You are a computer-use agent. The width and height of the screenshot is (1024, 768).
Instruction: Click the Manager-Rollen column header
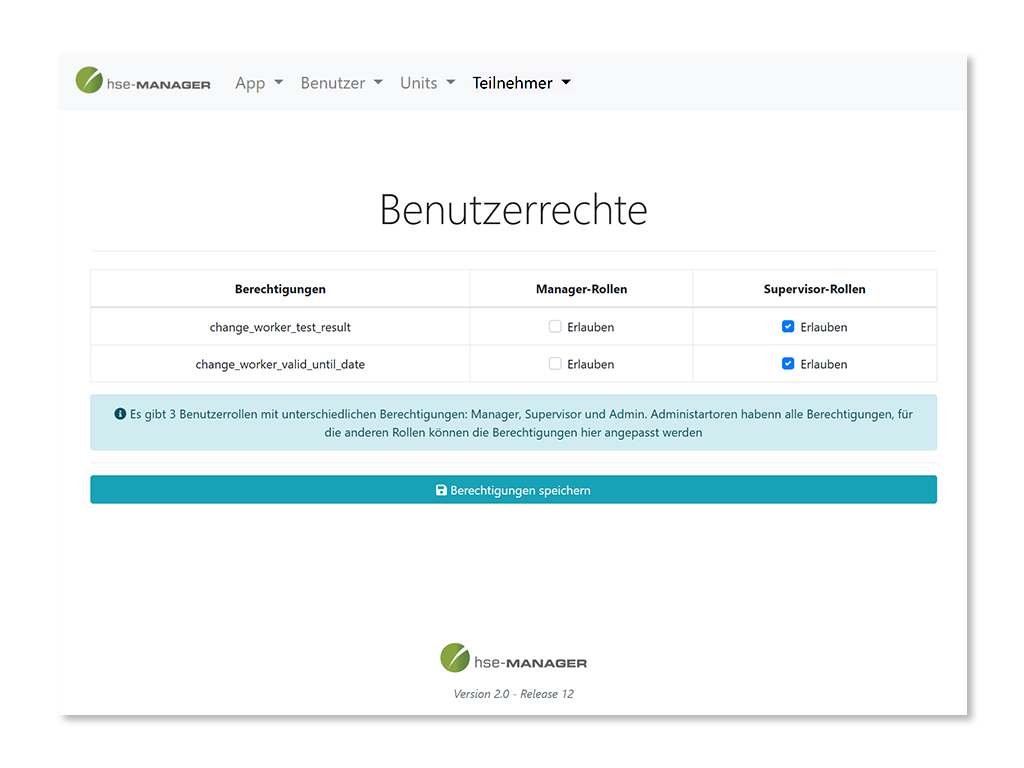point(581,289)
